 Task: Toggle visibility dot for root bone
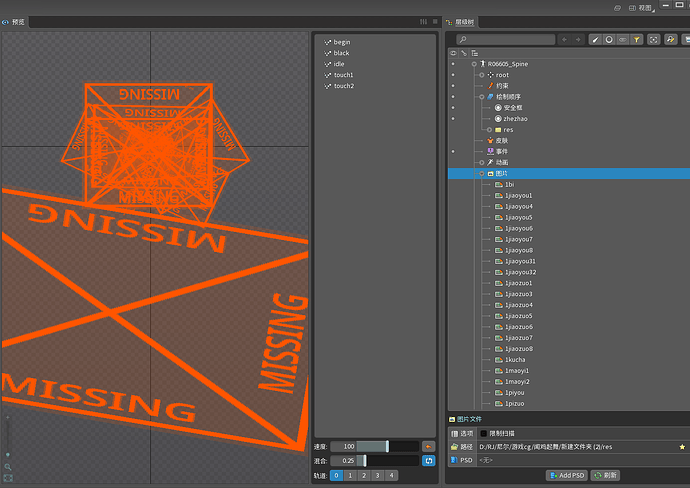(x=453, y=75)
